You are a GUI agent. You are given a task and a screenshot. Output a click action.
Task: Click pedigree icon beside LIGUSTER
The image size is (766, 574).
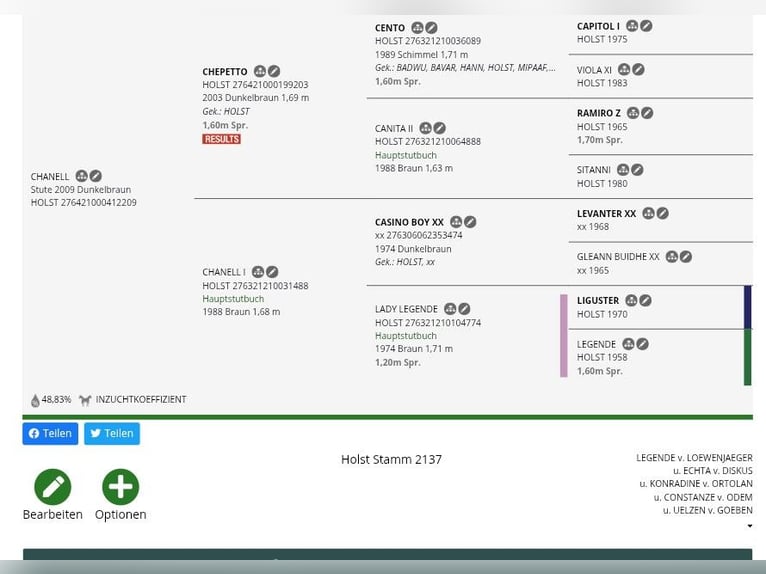coord(631,300)
